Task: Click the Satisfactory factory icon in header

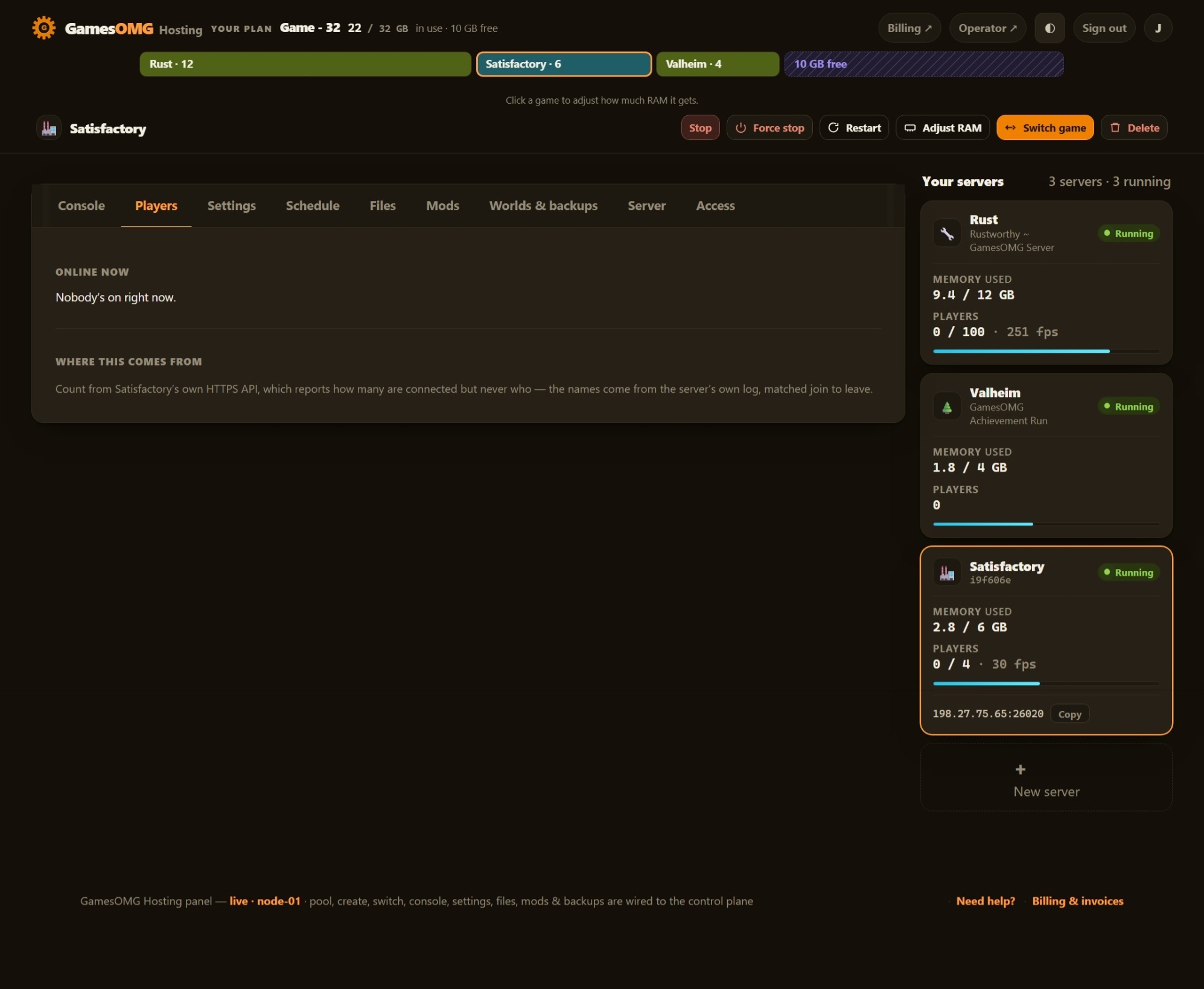Action: [49, 128]
